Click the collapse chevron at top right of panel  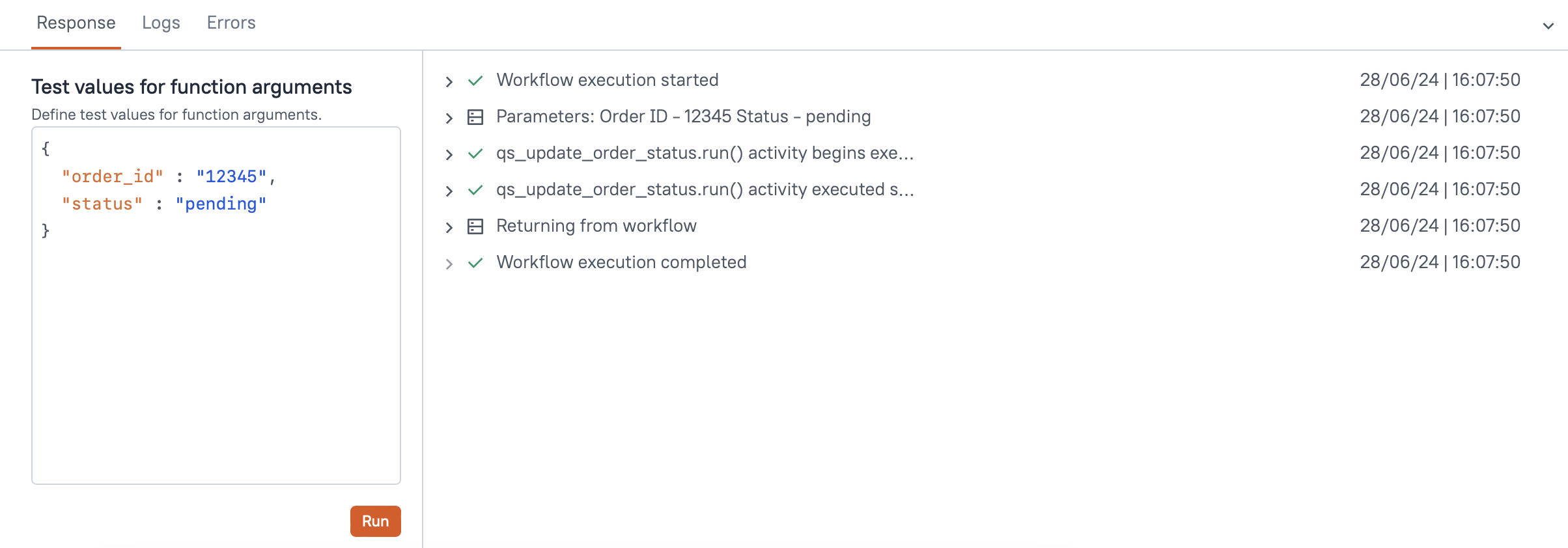1548,26
